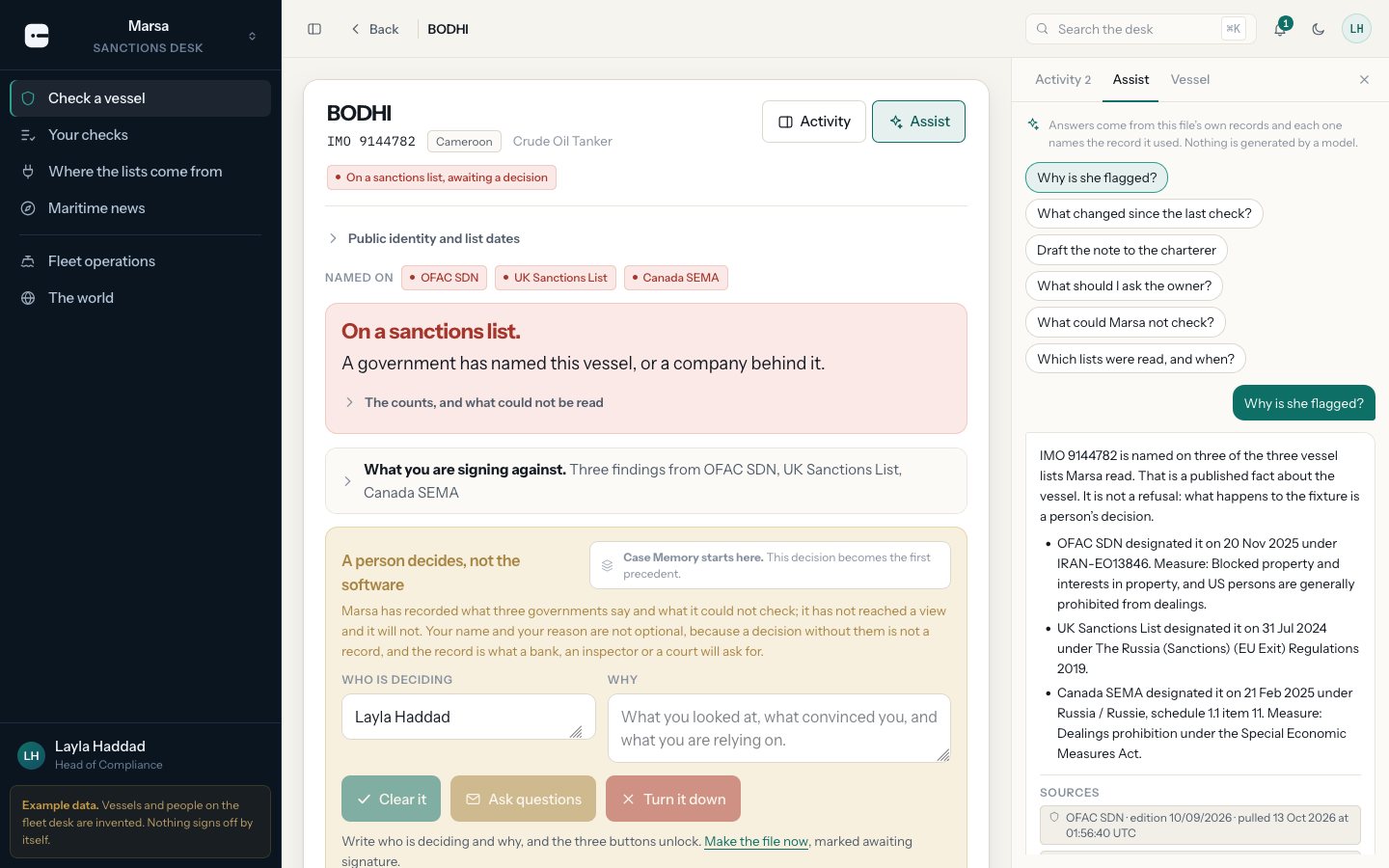Open Maritime news in sidebar
This screenshot has width=1389, height=868.
[141, 208]
